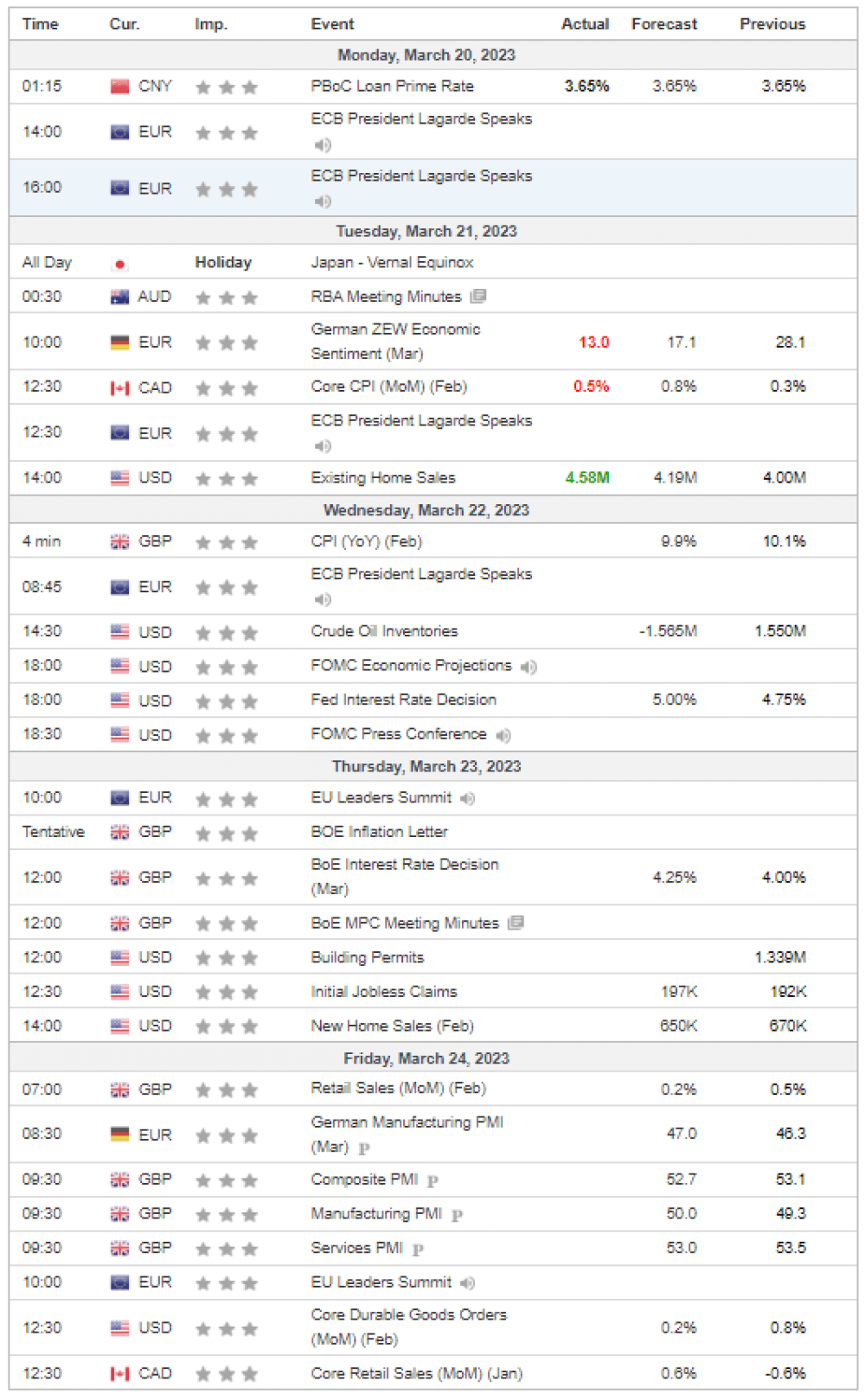865x1400 pixels.
Task: Open document icon next to BoE MPC Meeting Minutes
Action: point(516,924)
